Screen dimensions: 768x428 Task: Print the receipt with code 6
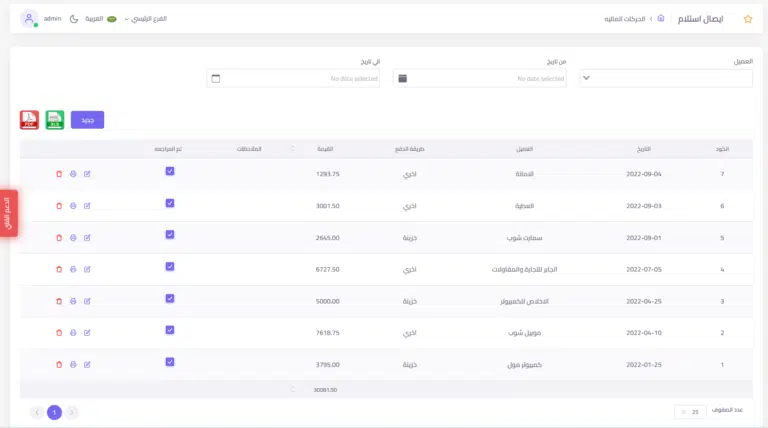(x=73, y=206)
